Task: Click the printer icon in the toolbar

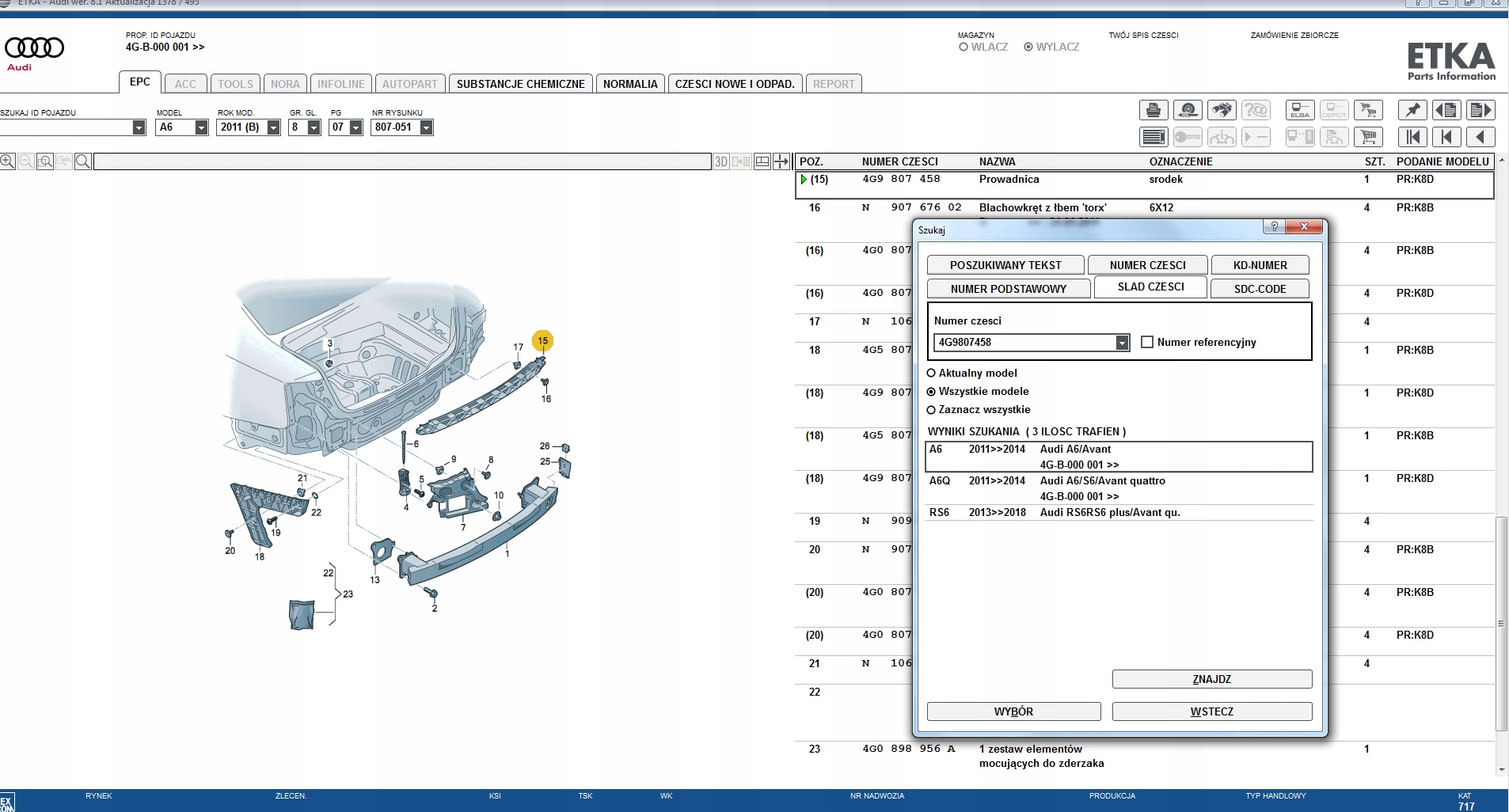Action: 1154,110
